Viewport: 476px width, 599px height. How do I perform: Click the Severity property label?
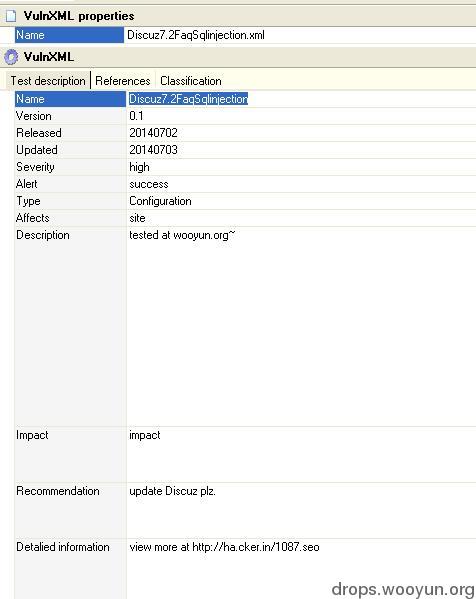(x=36, y=167)
